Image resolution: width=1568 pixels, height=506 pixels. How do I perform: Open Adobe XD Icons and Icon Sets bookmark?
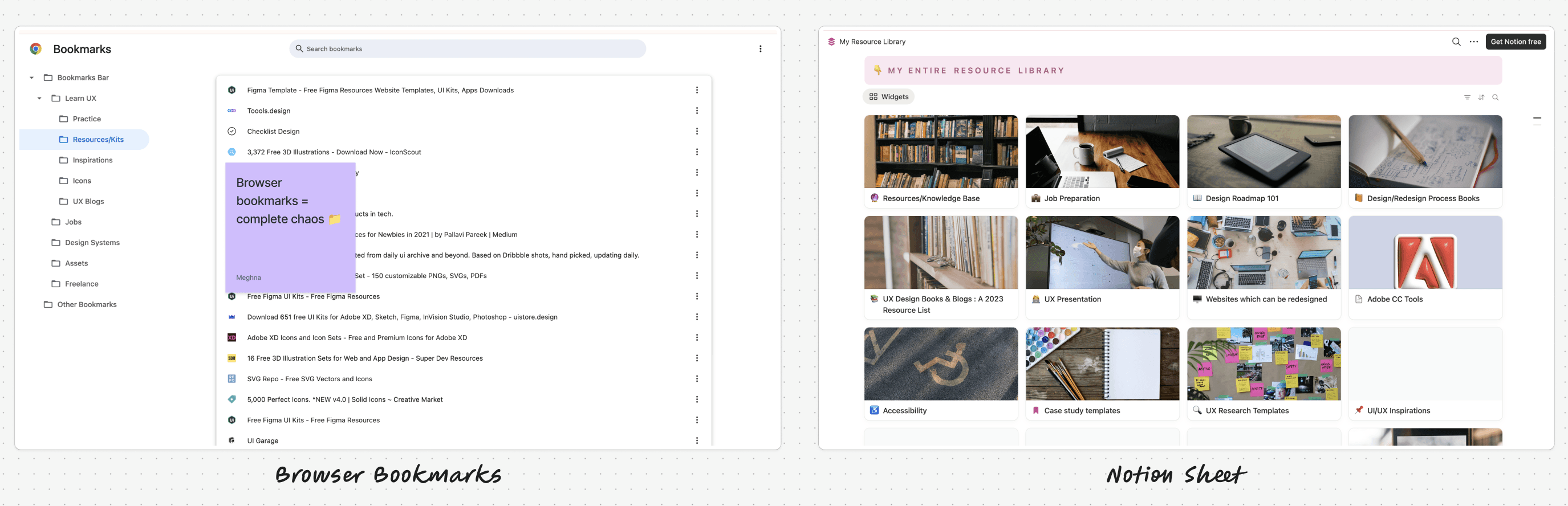coord(357,337)
